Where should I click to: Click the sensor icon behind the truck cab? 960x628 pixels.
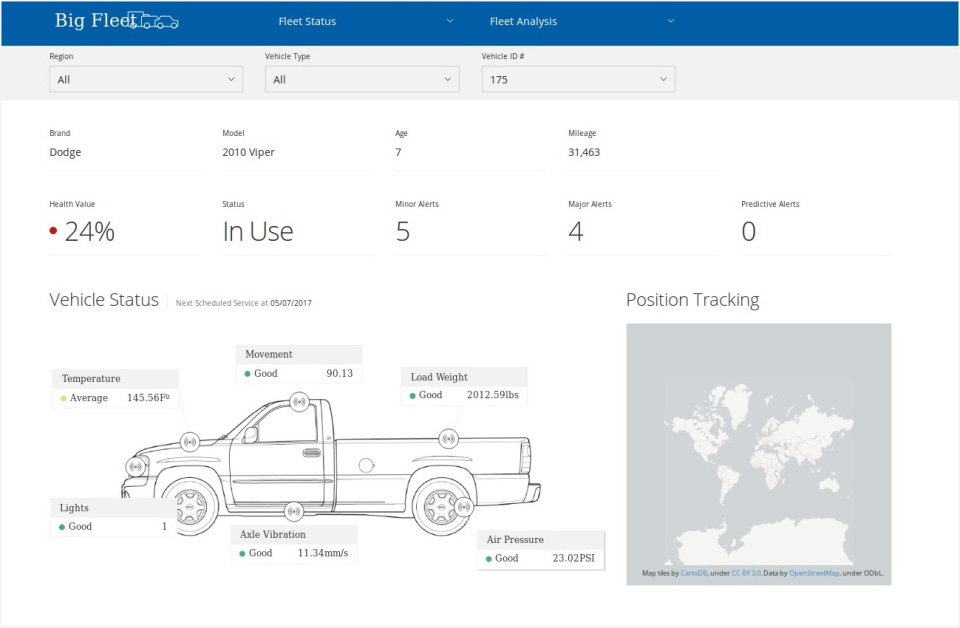[449, 438]
